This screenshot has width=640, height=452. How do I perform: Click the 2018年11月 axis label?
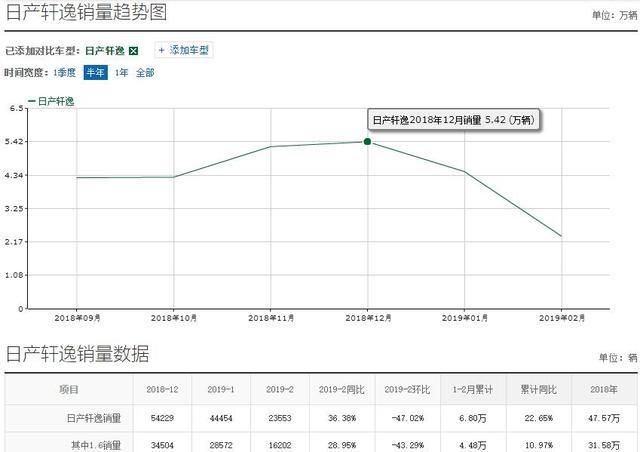click(x=271, y=318)
